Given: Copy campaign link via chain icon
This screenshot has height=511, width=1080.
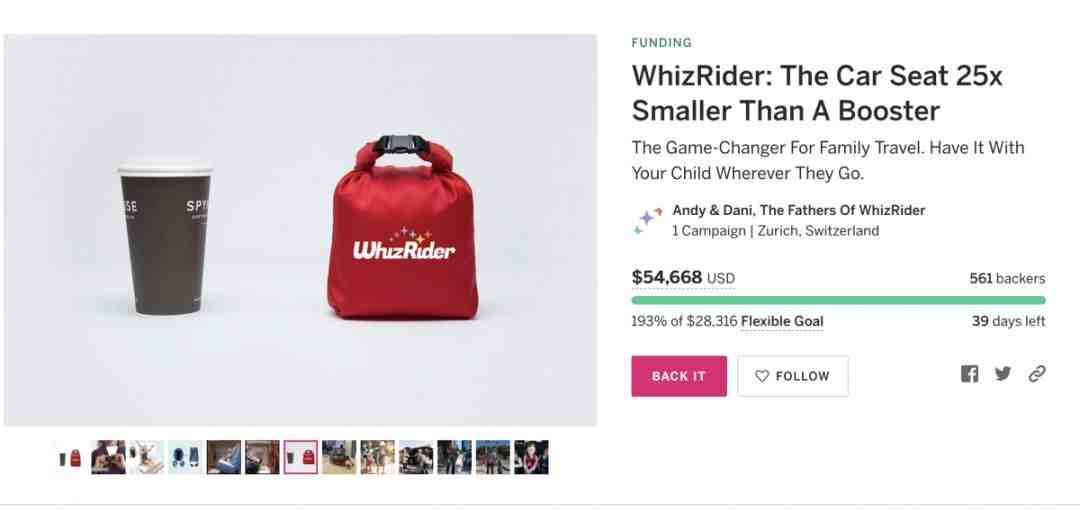Looking at the screenshot, I should (x=1037, y=374).
